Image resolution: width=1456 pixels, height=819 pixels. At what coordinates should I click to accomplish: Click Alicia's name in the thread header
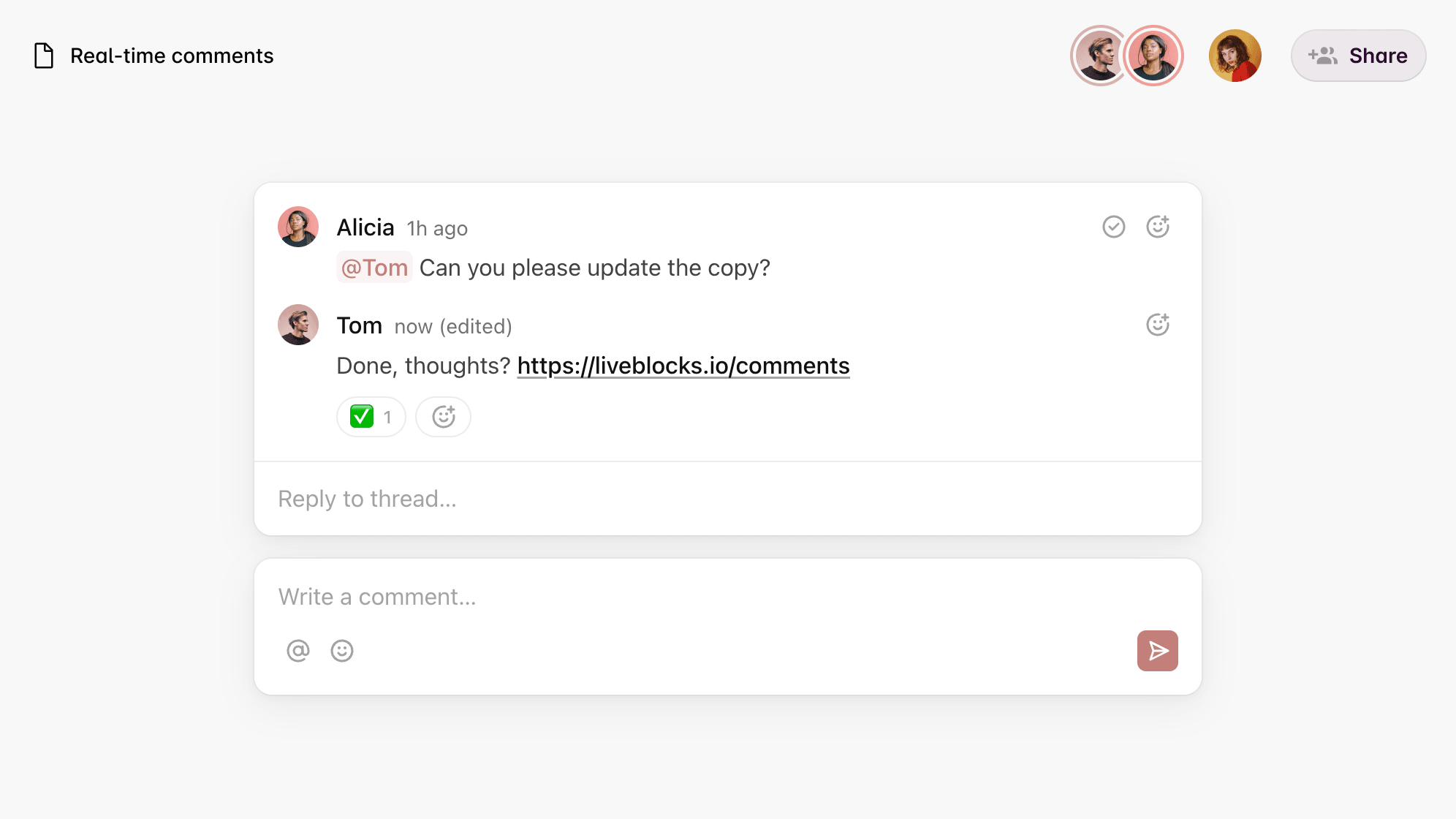point(365,227)
